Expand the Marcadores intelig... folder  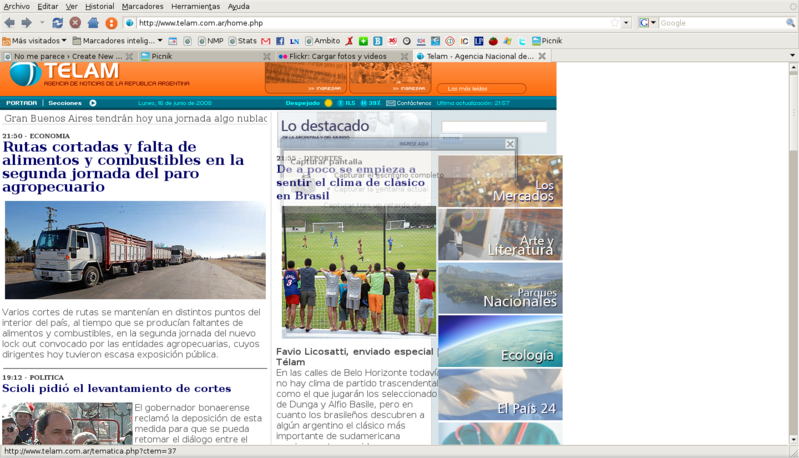[118, 41]
